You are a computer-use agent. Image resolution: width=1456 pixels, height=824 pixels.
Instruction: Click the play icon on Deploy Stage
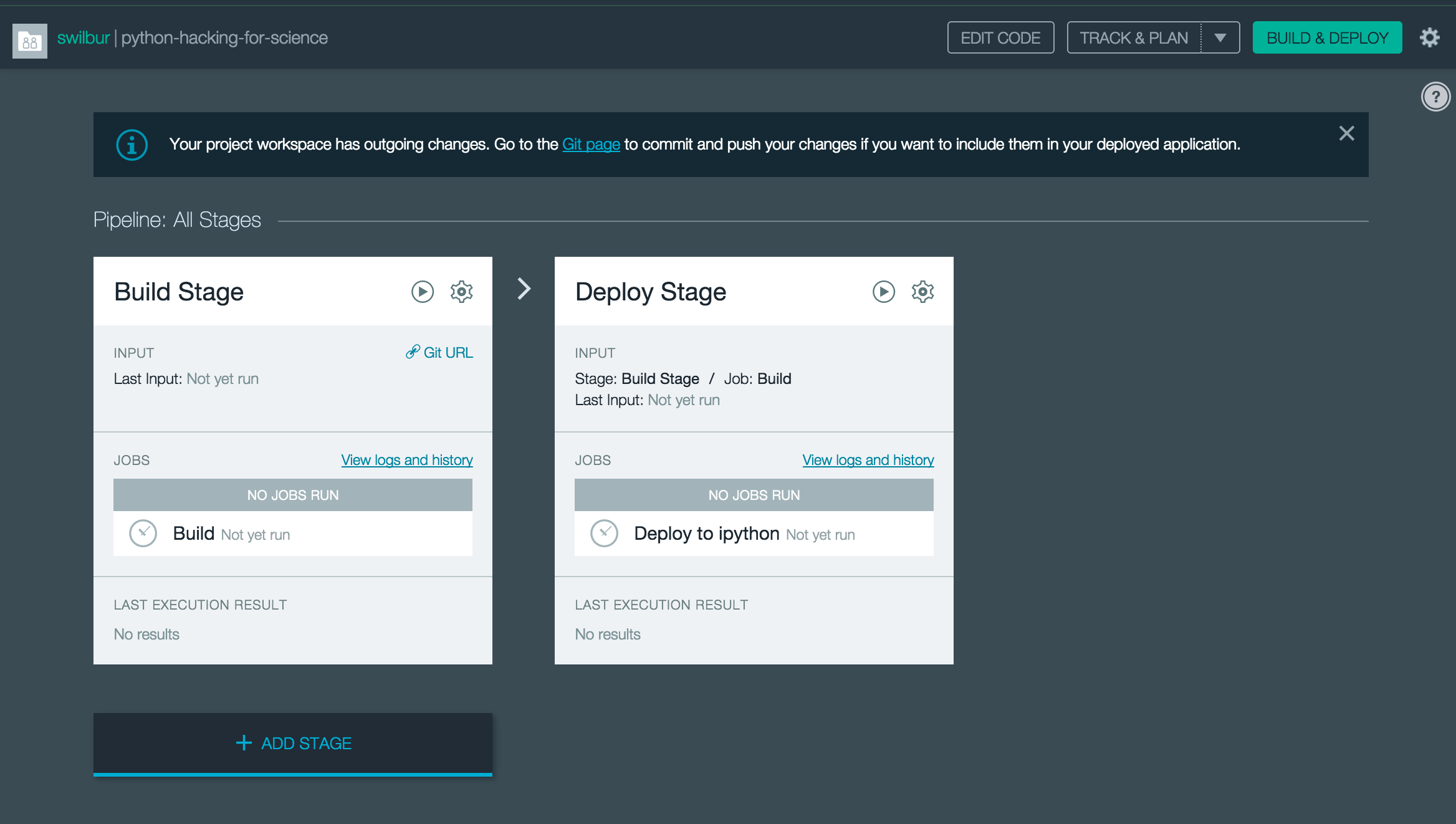(x=882, y=291)
